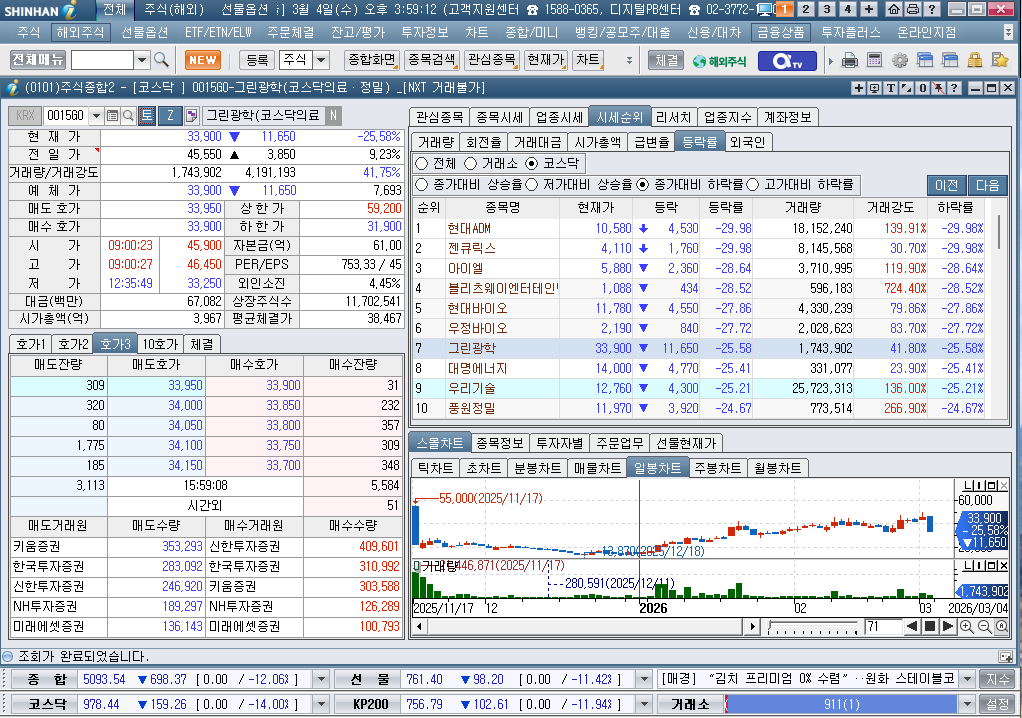Click the plus icon in inner window title bar
The width and height of the screenshot is (1022, 718).
(x=858, y=88)
